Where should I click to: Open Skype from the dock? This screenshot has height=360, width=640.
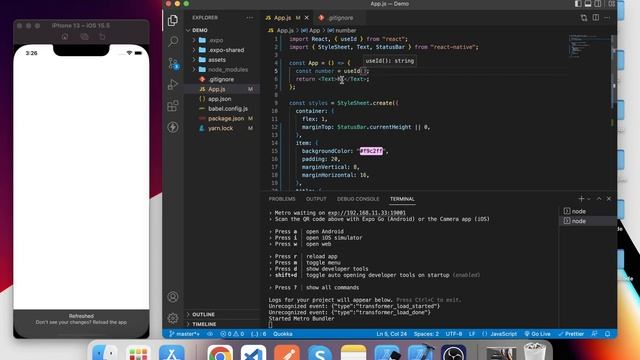pyautogui.click(x=320, y=353)
